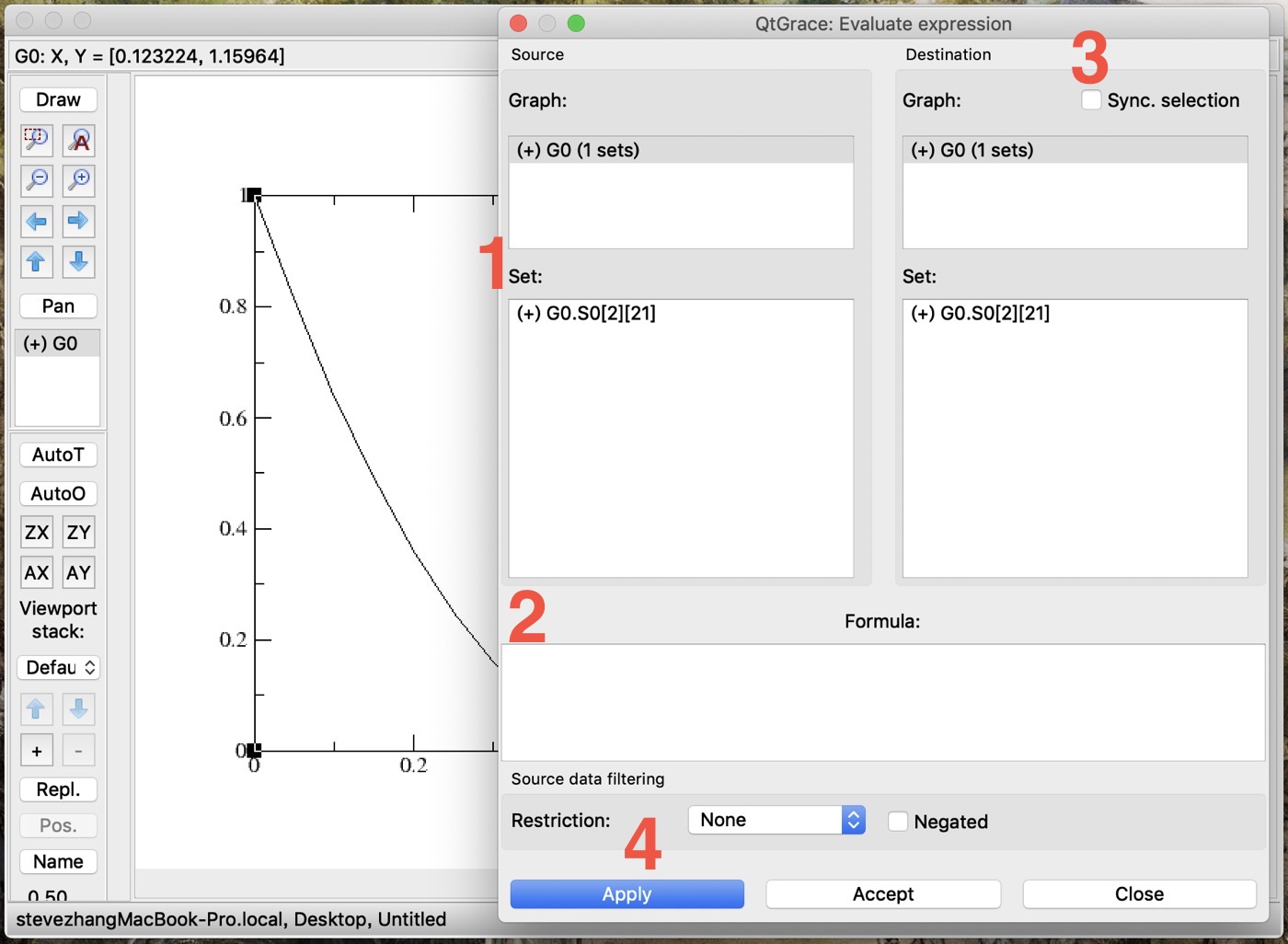Select the zoom-to-region magnifier tool
The width and height of the screenshot is (1288, 944).
point(37,140)
